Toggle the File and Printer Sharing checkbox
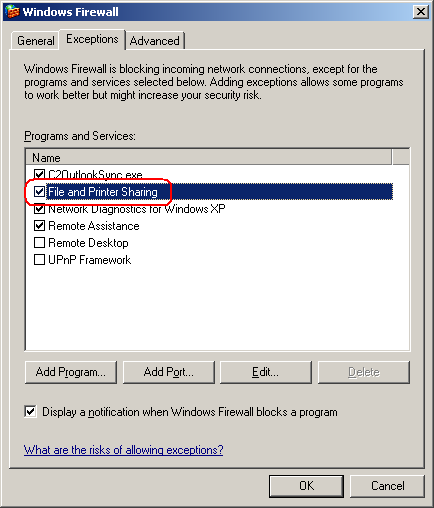The image size is (434, 508). [39, 191]
